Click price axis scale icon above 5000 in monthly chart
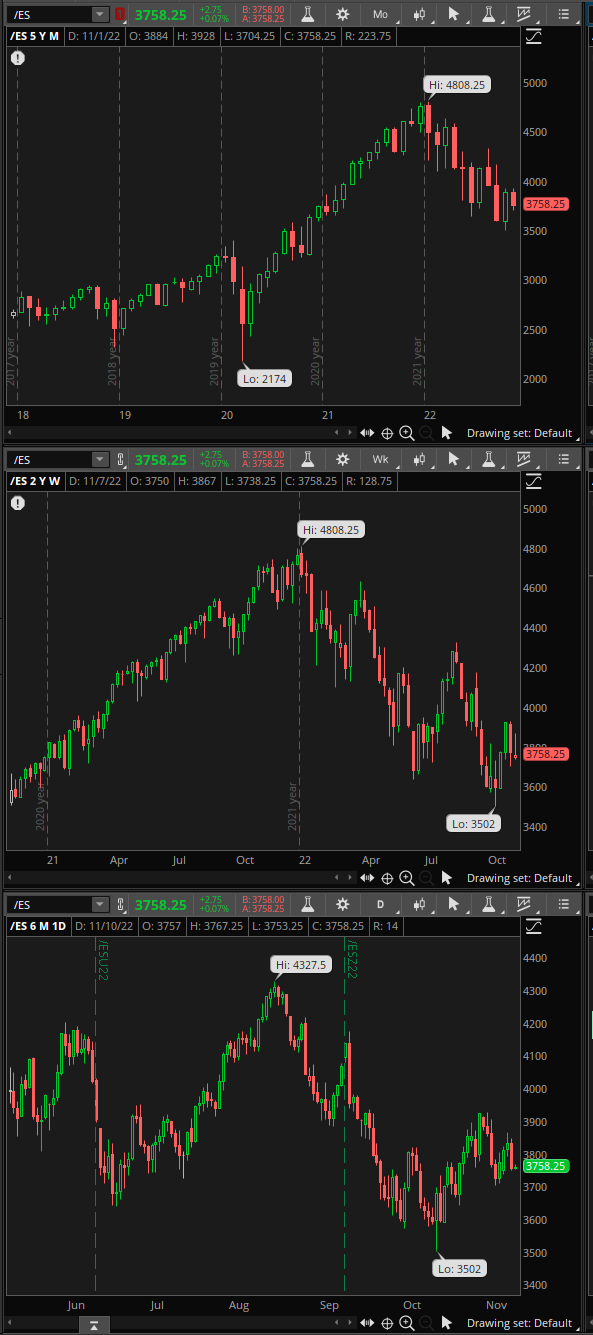Viewport: 593px width, 1335px height. 534,37
